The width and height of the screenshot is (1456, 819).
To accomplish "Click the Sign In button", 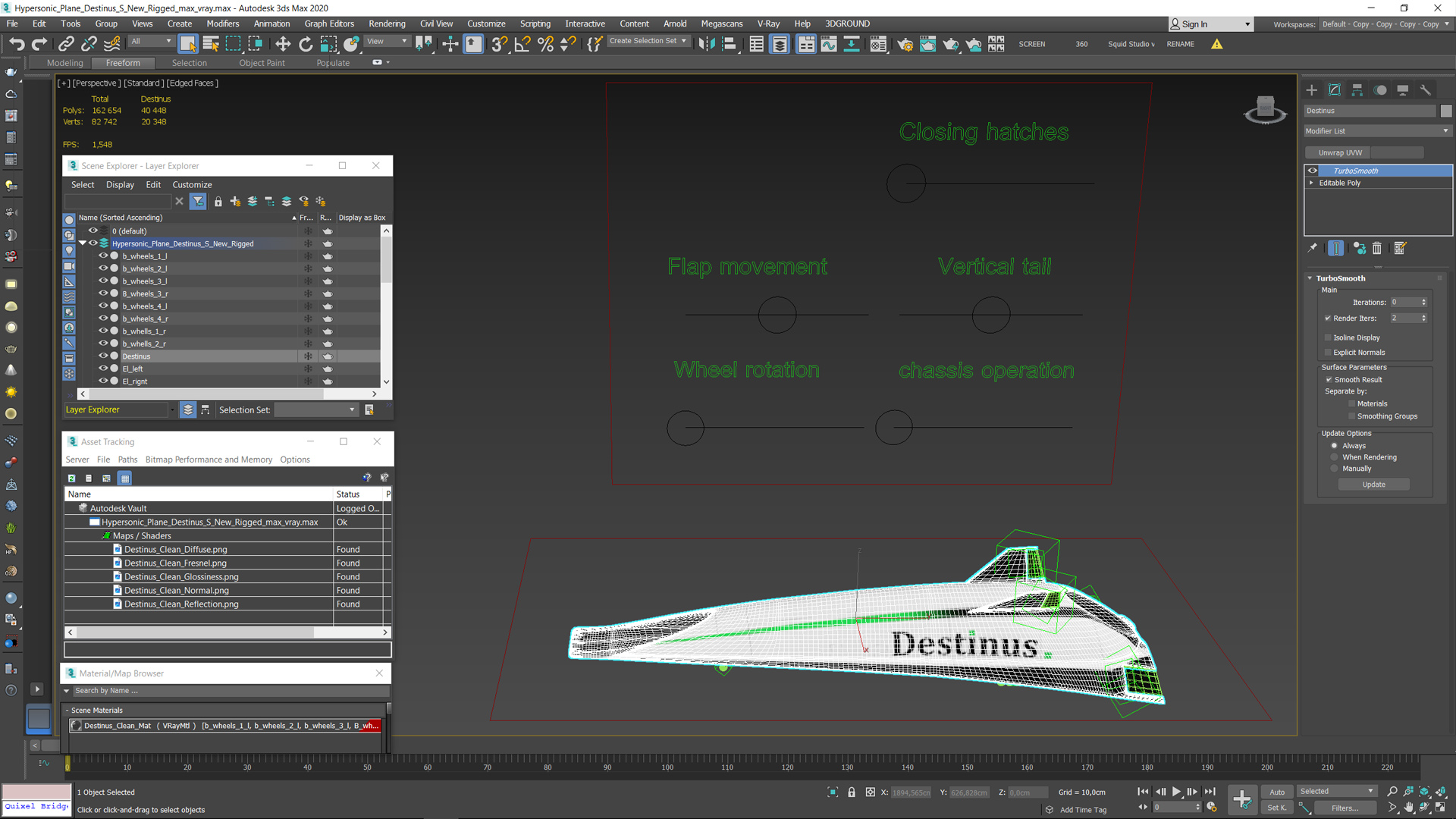I will (1210, 24).
